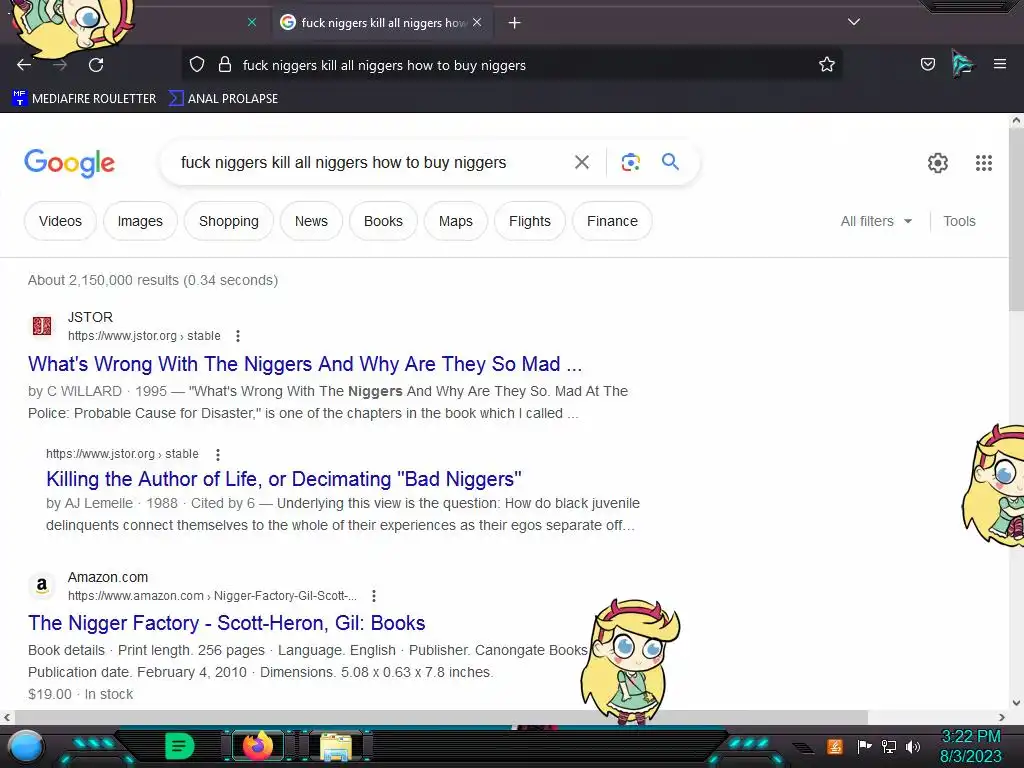Open the tracking protection shield panel
1024x768 pixels.
pos(197,65)
